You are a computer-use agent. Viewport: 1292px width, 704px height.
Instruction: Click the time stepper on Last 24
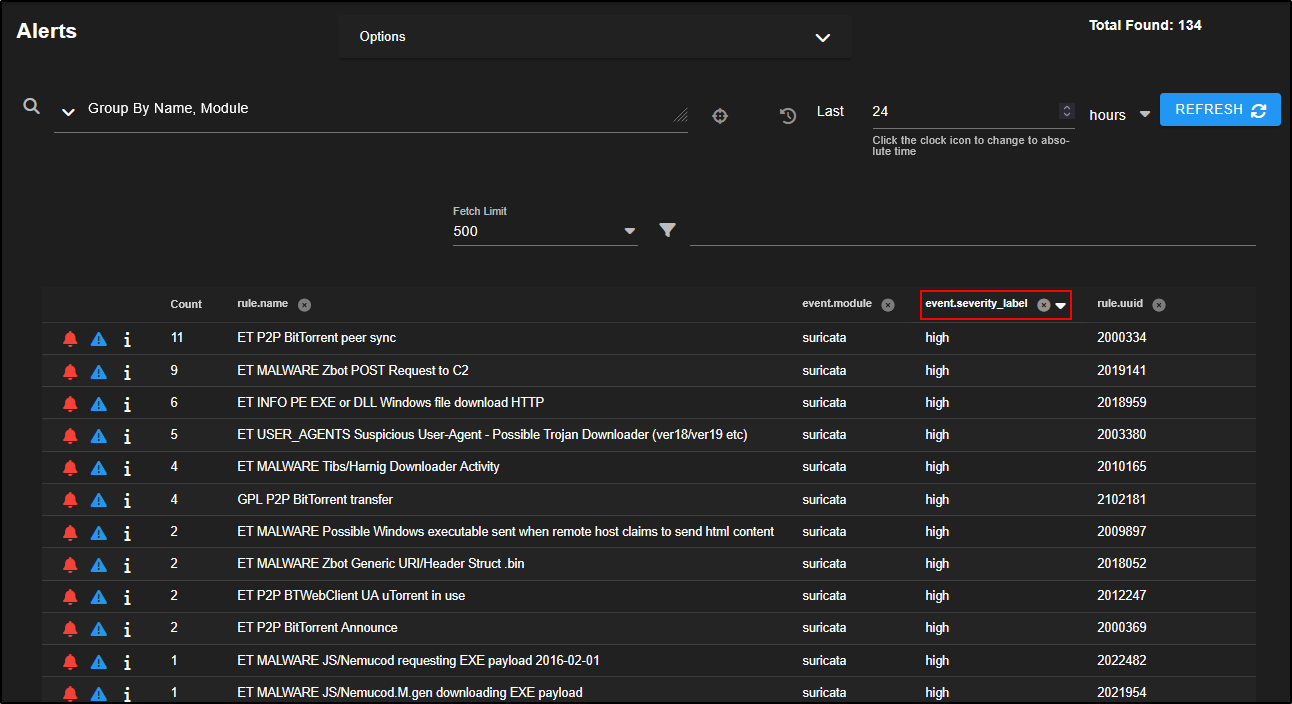click(1067, 111)
